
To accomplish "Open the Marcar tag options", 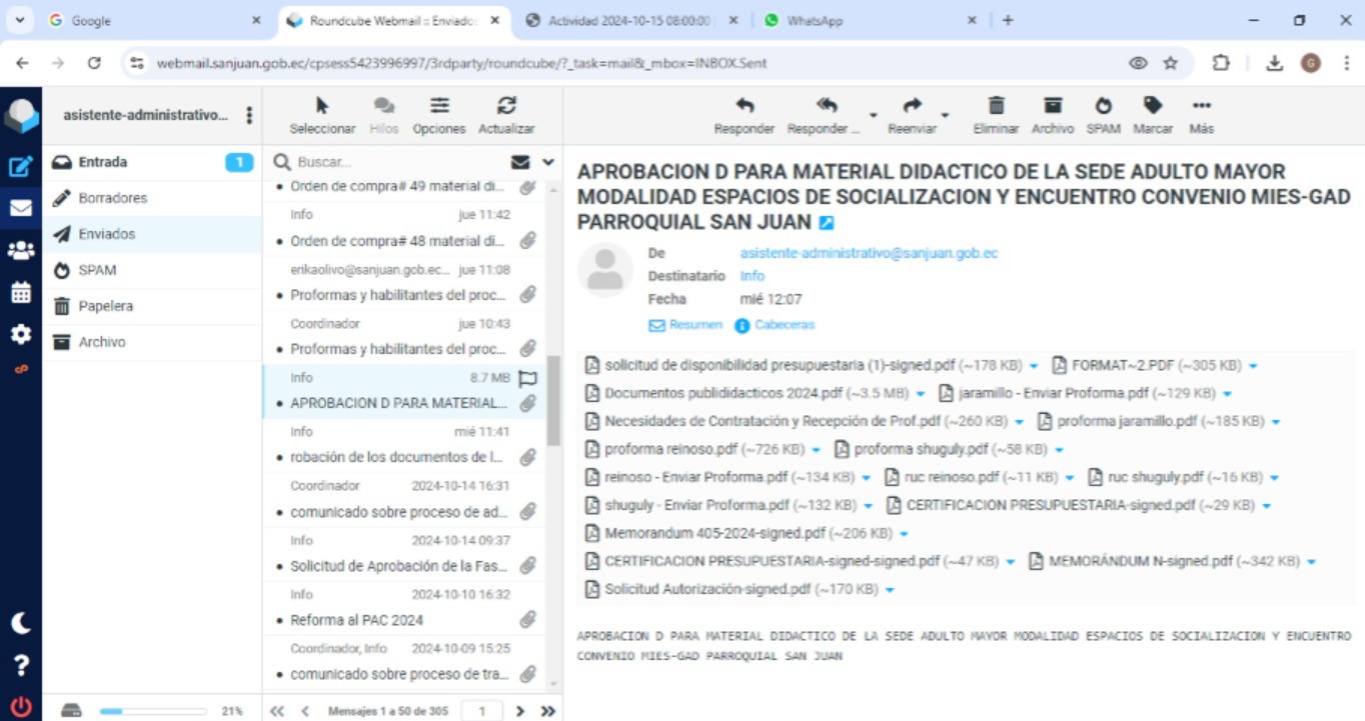I will pyautogui.click(x=1153, y=106).
